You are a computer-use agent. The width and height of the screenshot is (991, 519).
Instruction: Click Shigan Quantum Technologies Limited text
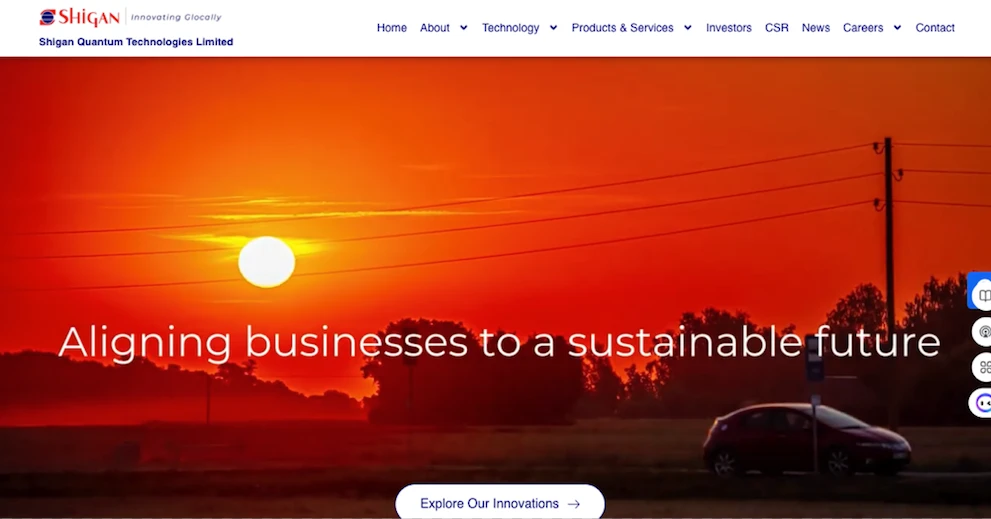click(x=136, y=42)
